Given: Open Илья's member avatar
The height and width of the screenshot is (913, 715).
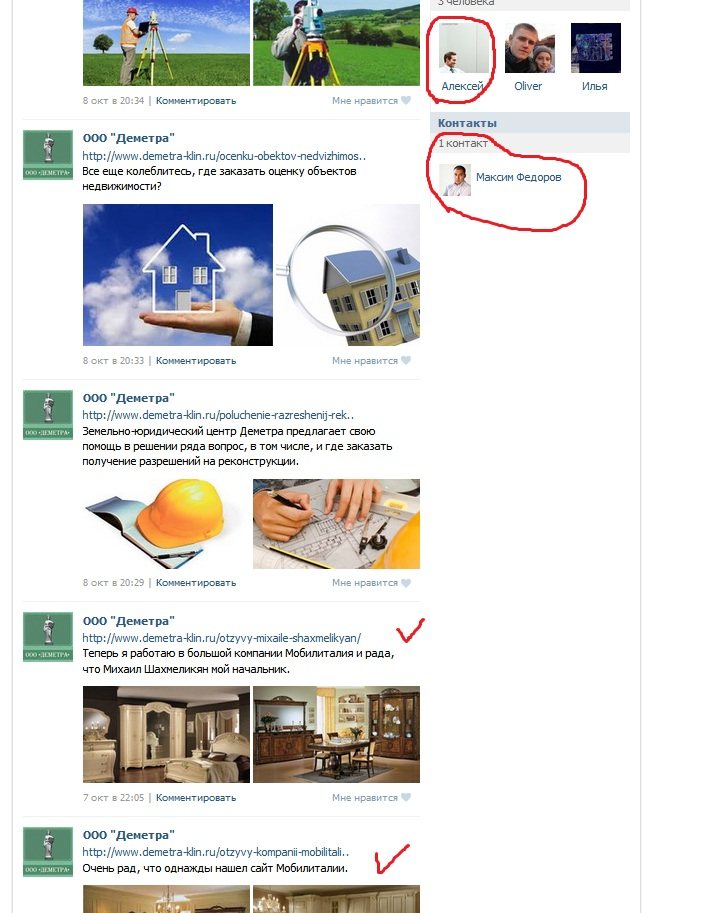Looking at the screenshot, I should click(596, 48).
